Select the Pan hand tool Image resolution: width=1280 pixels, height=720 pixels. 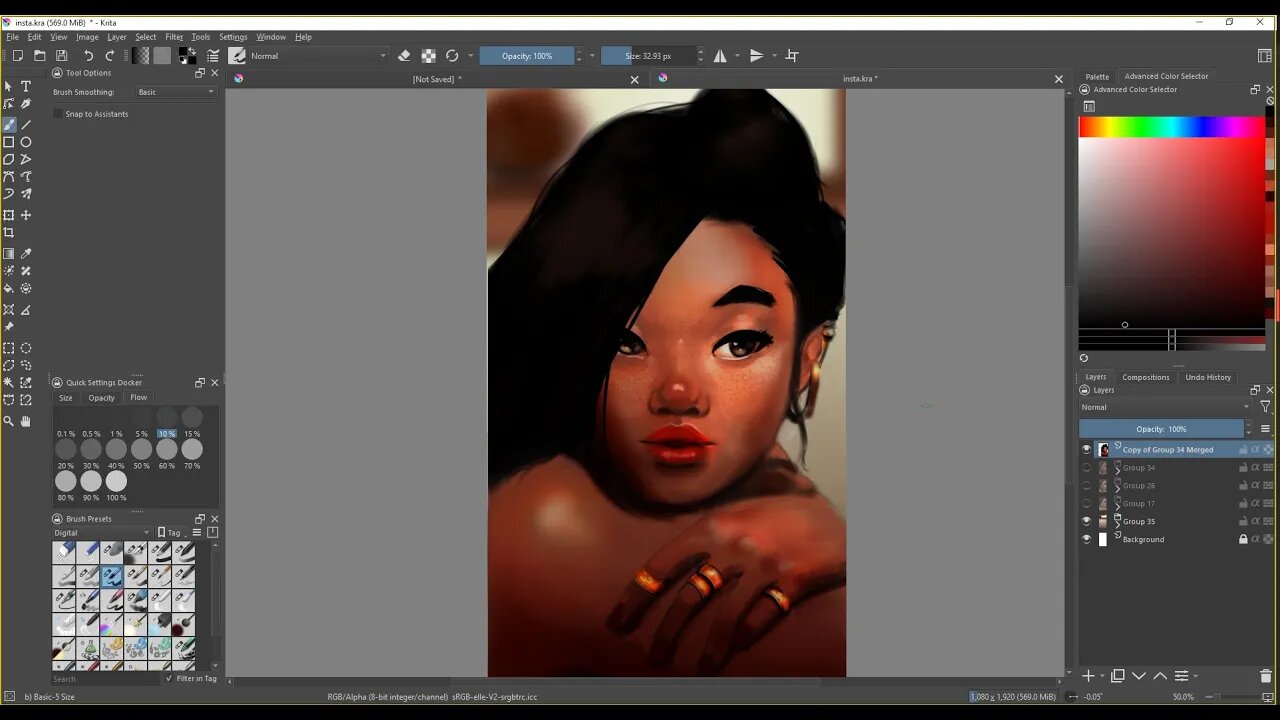pyautogui.click(x=26, y=421)
